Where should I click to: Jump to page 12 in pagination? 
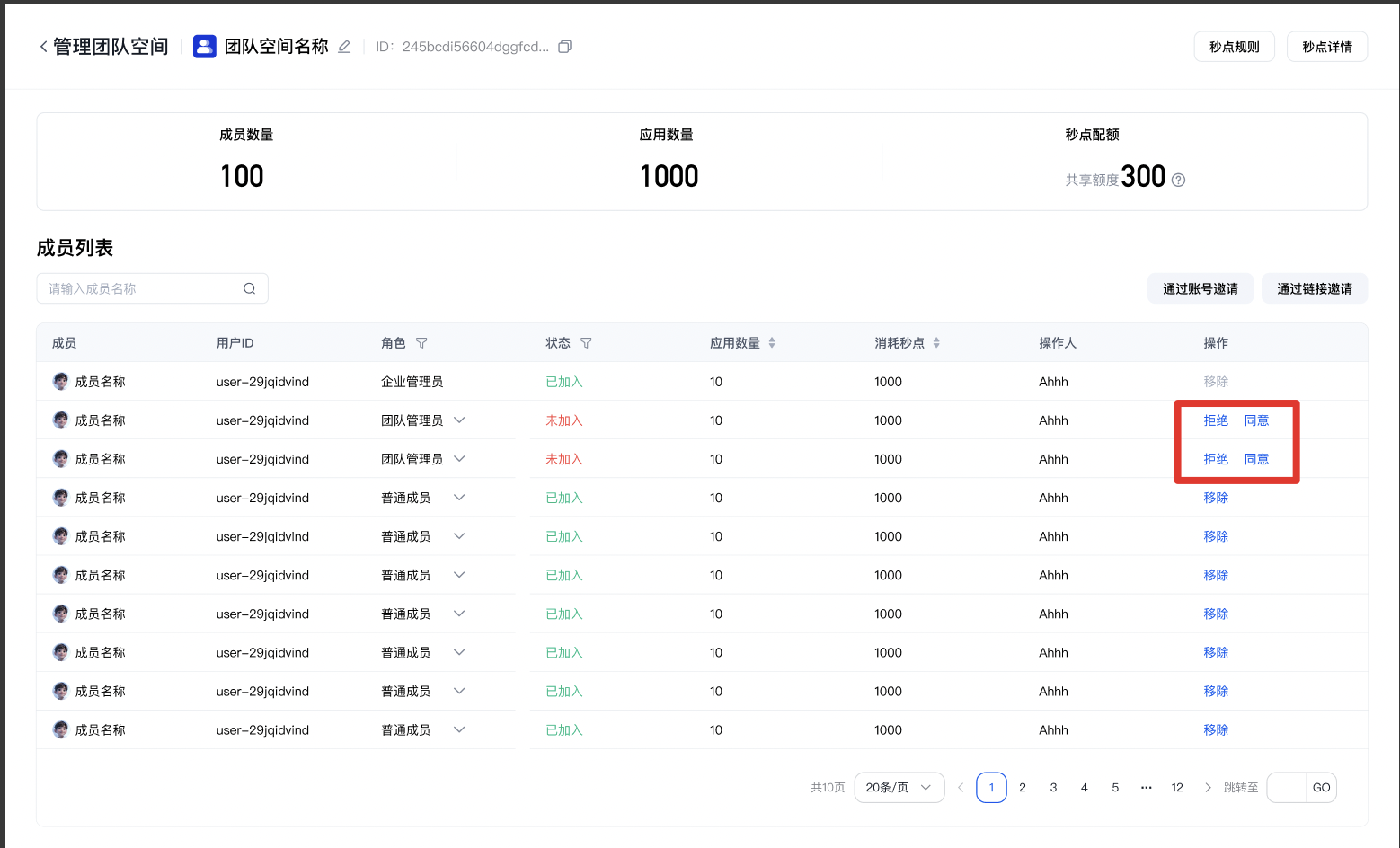point(1177,788)
